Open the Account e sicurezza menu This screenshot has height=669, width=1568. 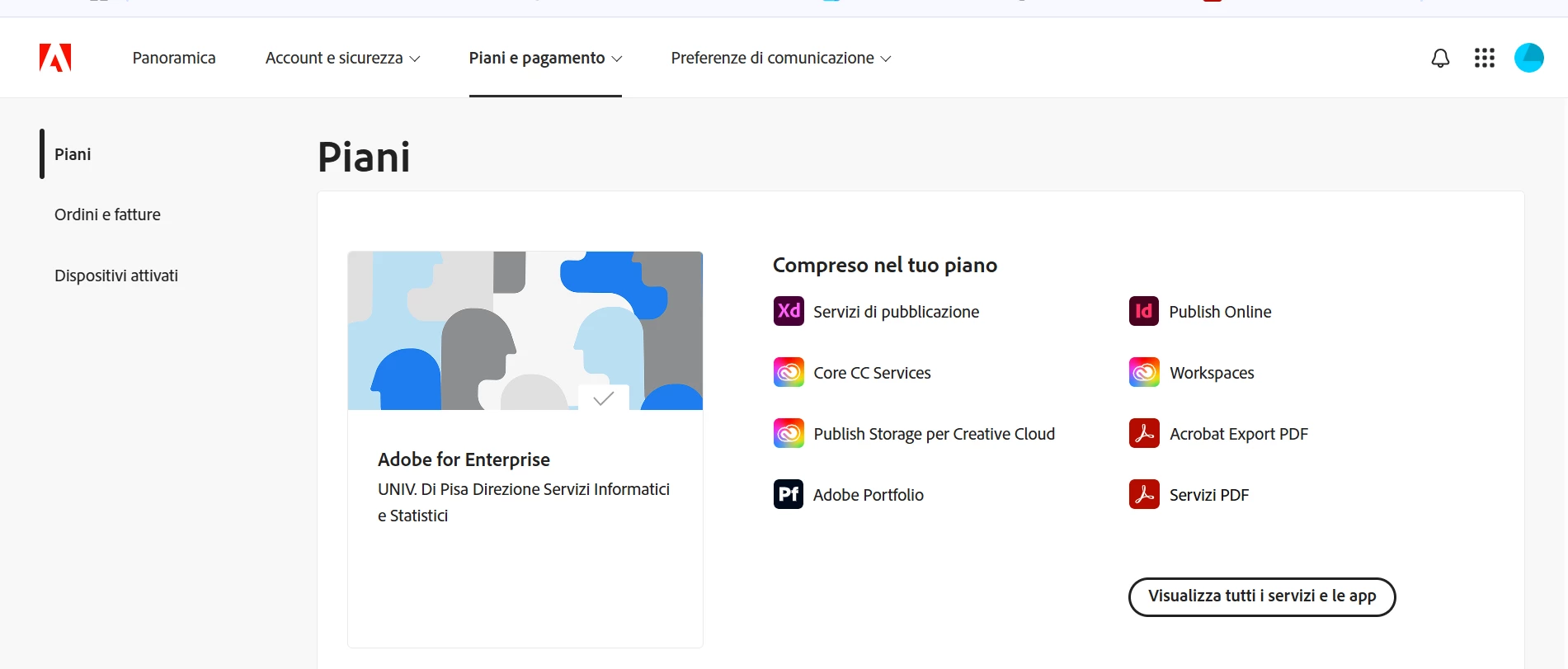pos(342,58)
